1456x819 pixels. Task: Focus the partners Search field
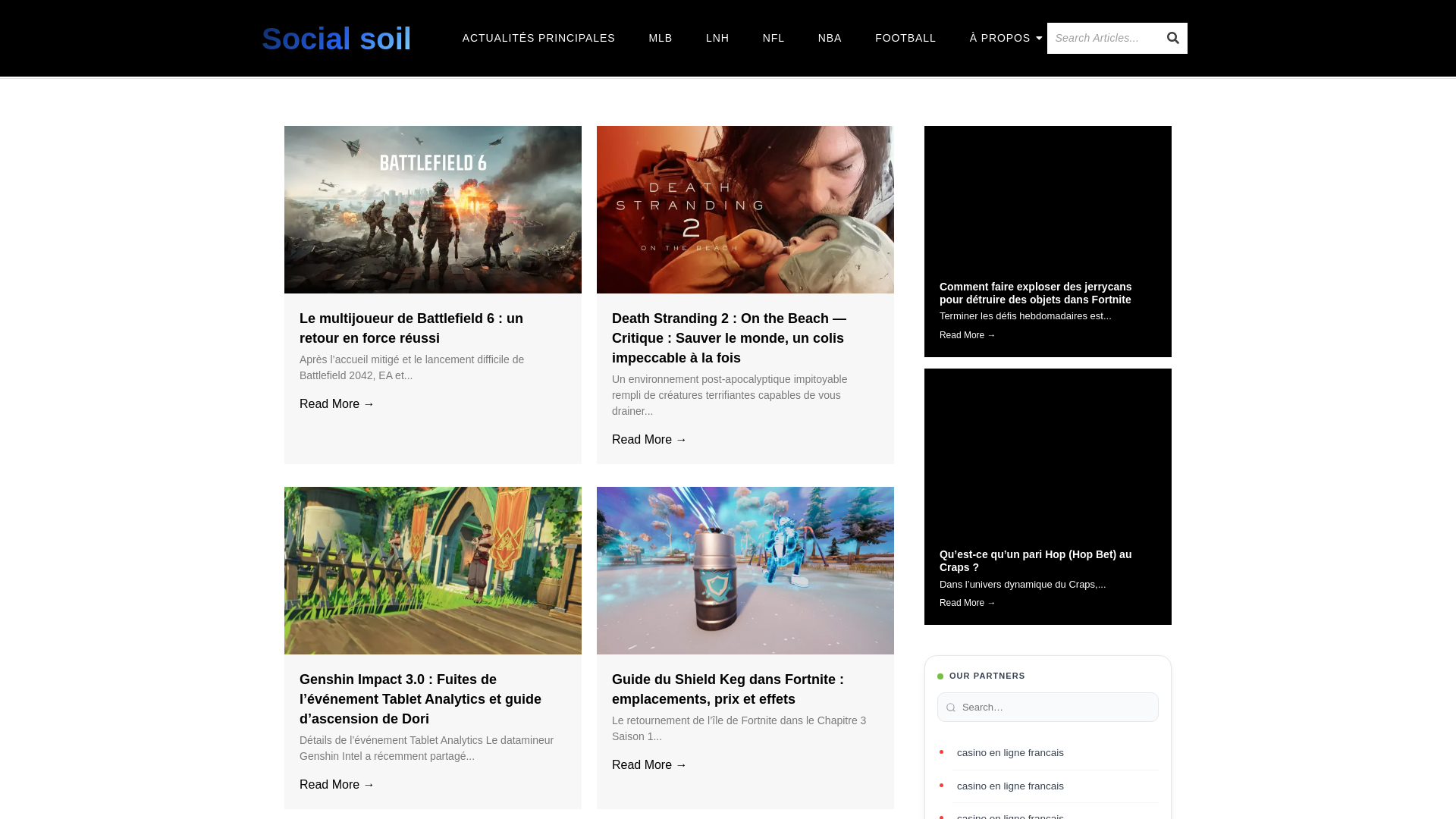[1048, 708]
